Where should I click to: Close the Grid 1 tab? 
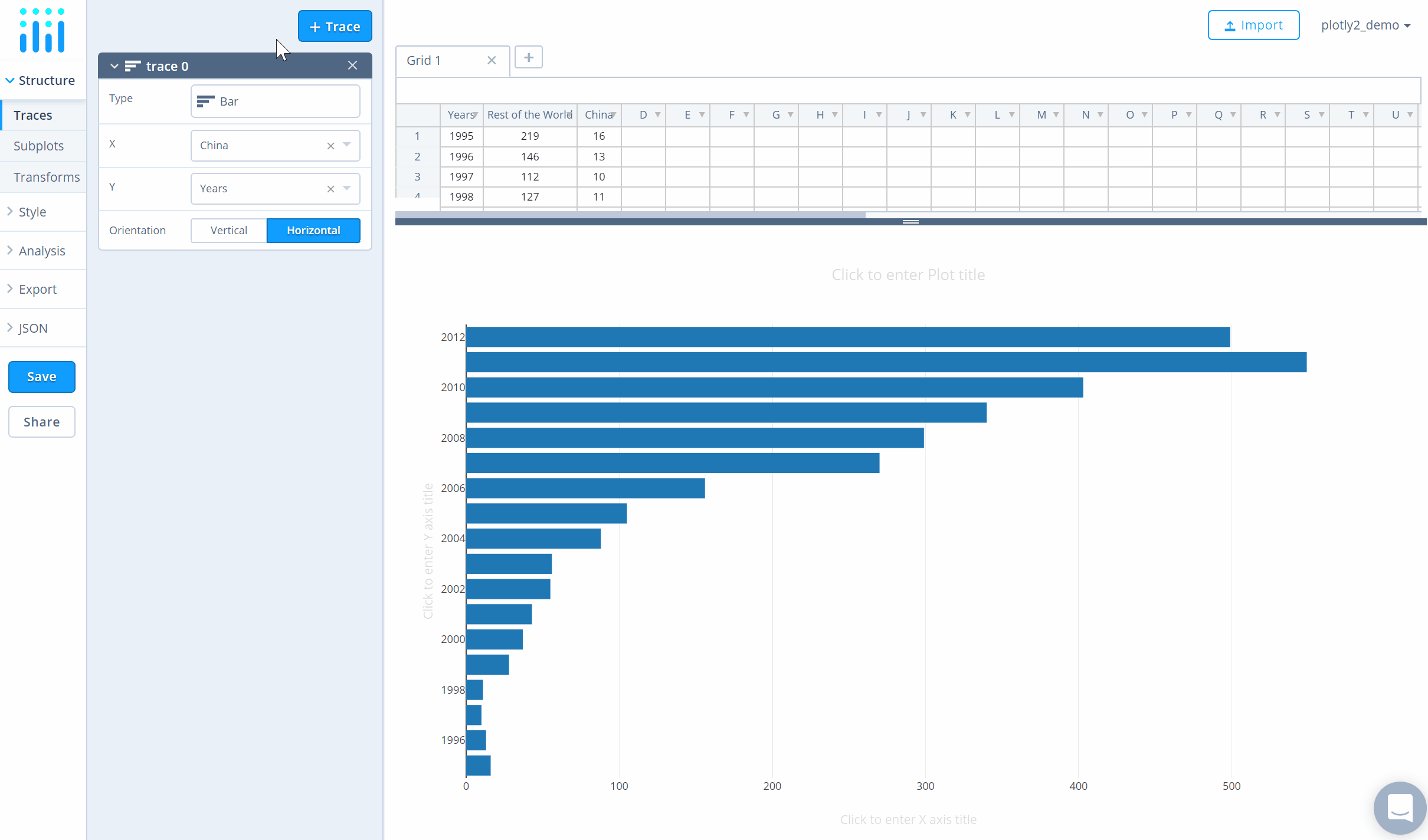(492, 60)
